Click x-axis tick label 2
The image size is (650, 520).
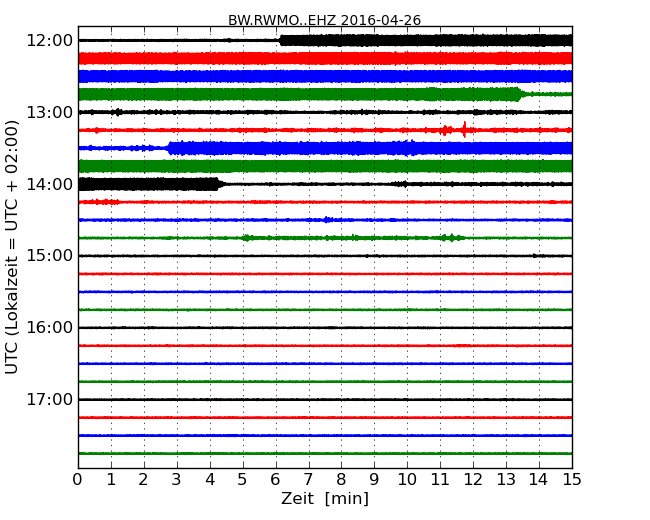point(143,480)
